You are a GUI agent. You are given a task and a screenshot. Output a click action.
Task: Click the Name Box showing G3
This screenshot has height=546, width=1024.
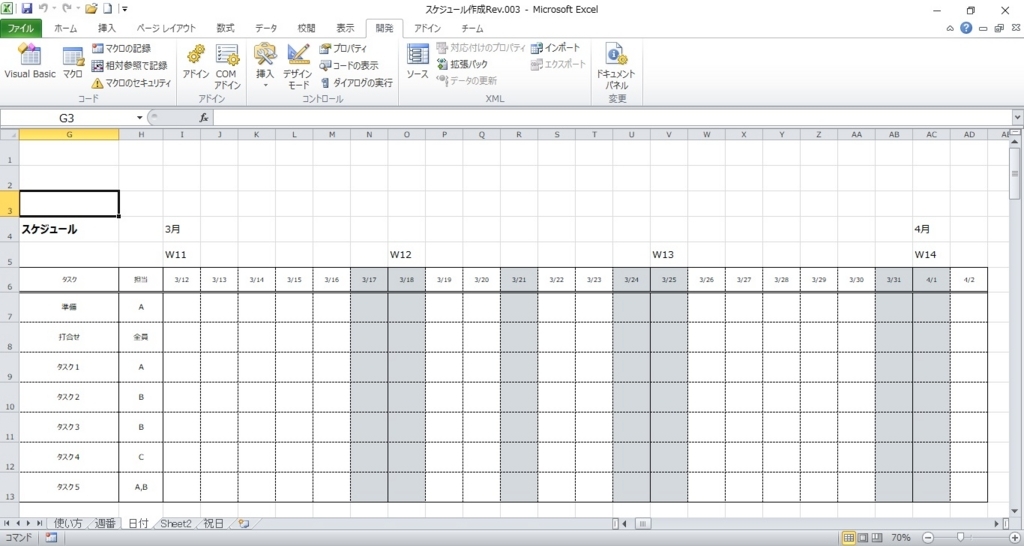tap(67, 118)
